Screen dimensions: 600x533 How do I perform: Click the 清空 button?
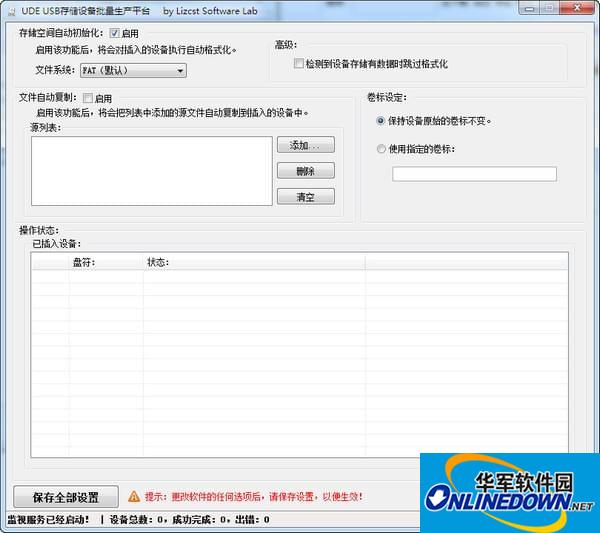pyautogui.click(x=306, y=197)
